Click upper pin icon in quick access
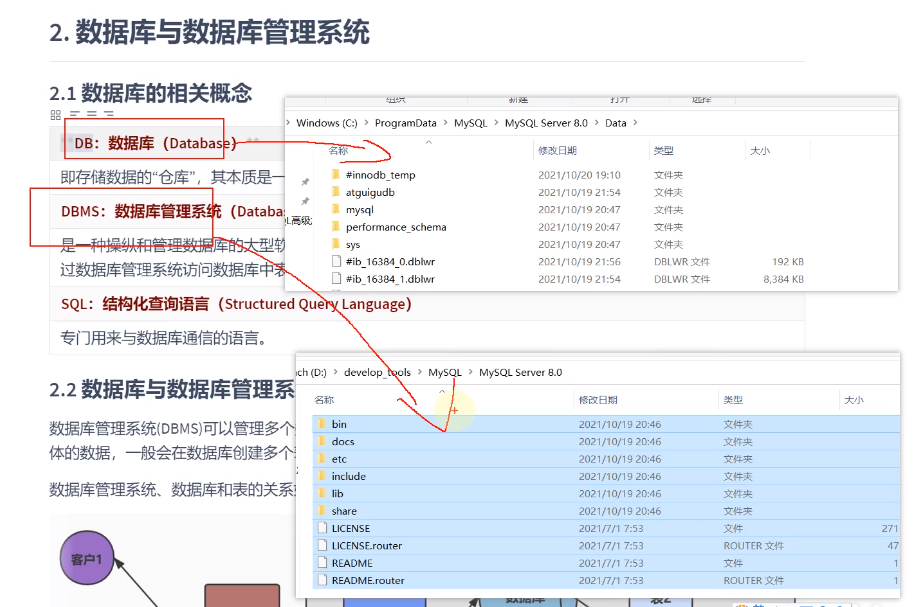The image size is (922, 607). point(305,182)
